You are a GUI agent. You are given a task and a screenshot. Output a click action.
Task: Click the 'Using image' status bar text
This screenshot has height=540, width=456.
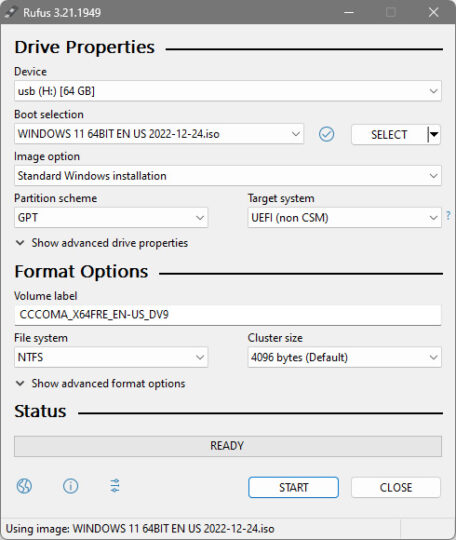pyautogui.click(x=140, y=529)
